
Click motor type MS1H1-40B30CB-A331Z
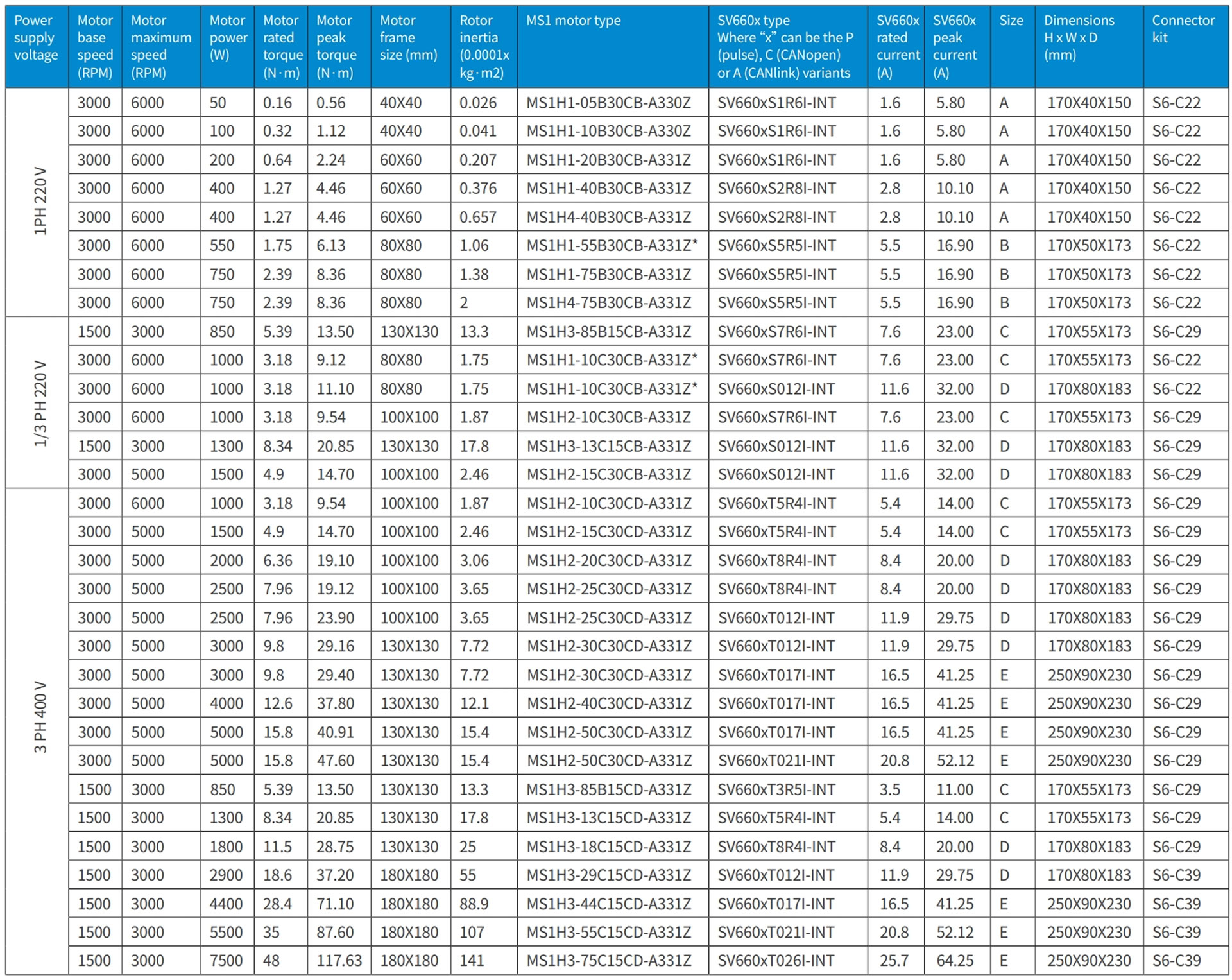click(608, 188)
